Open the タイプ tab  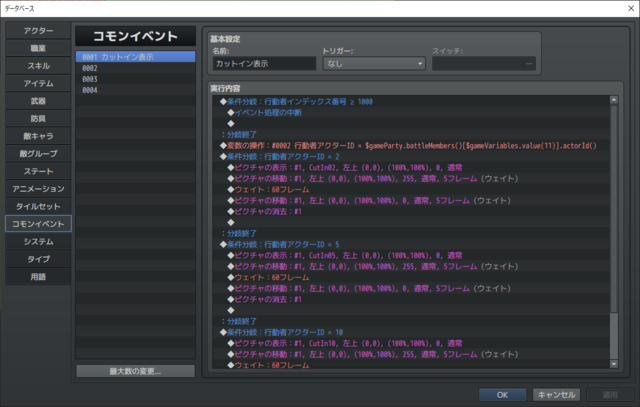[x=38, y=259]
